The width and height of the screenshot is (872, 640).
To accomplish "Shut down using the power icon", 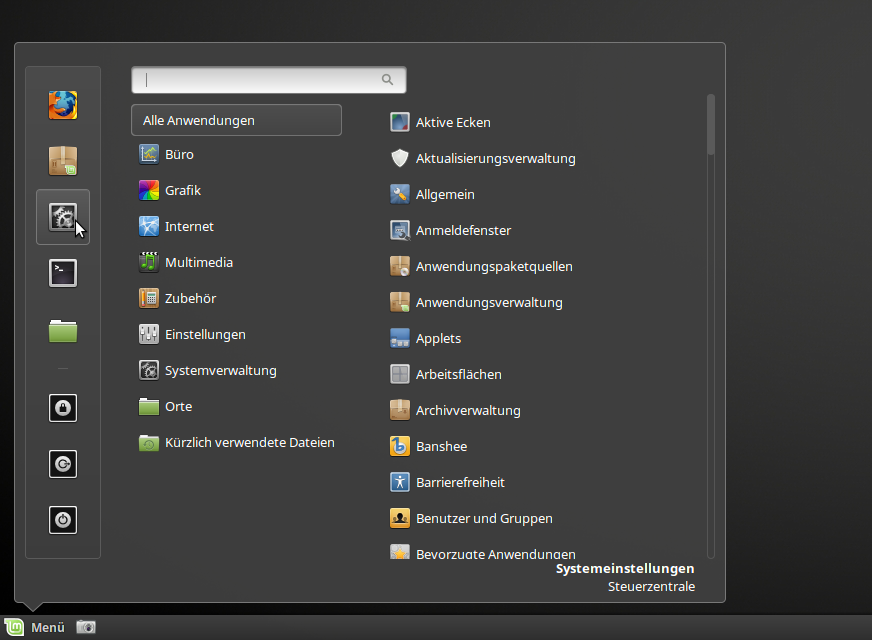I will point(62,519).
